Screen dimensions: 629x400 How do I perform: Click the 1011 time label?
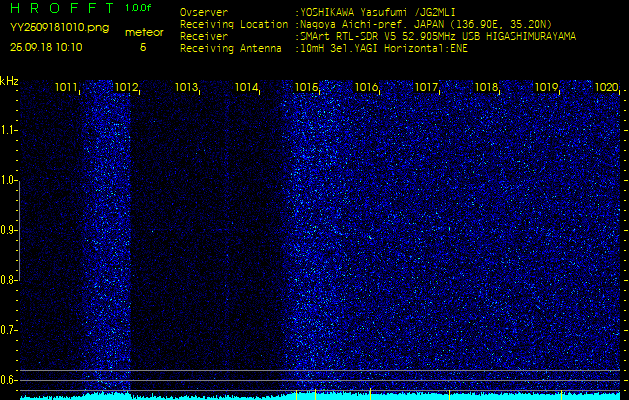[x=66, y=87]
